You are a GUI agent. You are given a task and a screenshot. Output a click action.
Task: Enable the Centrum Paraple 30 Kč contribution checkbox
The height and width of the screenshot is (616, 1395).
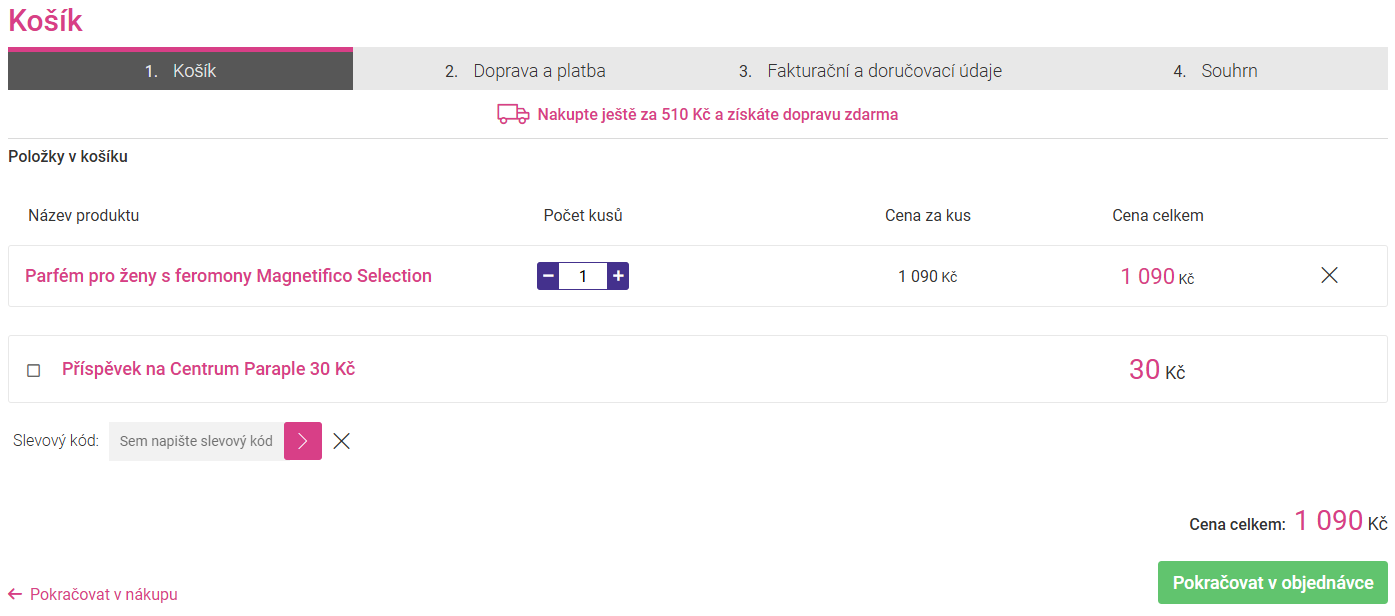click(x=34, y=370)
